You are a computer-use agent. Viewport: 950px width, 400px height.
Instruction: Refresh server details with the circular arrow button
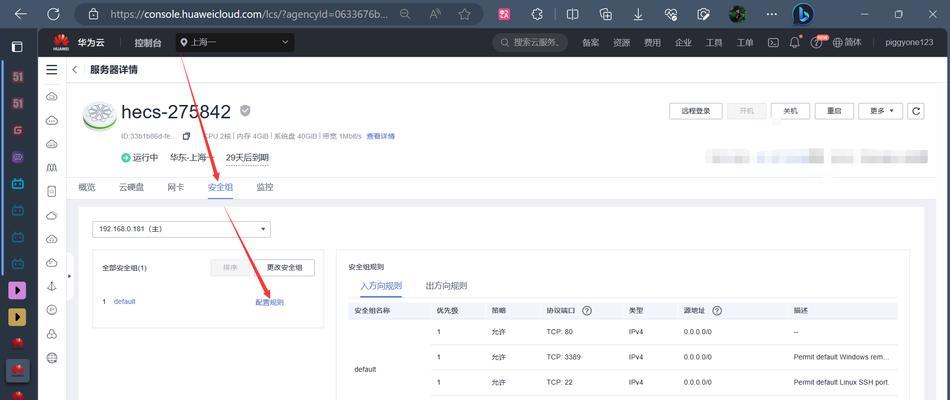(x=916, y=111)
